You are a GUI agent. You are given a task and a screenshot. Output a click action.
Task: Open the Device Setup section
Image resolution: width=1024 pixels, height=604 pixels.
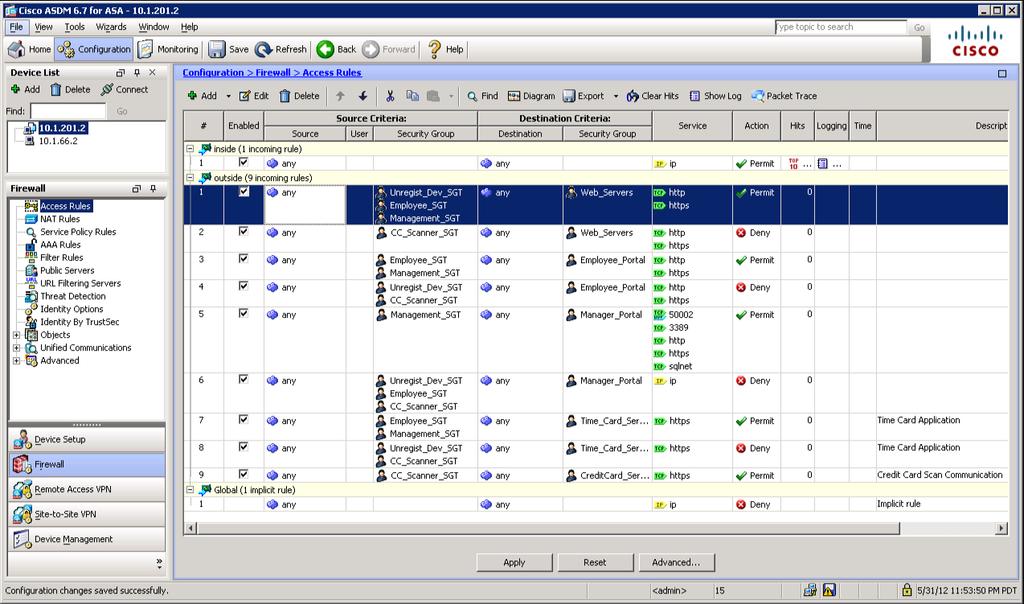tap(87, 439)
